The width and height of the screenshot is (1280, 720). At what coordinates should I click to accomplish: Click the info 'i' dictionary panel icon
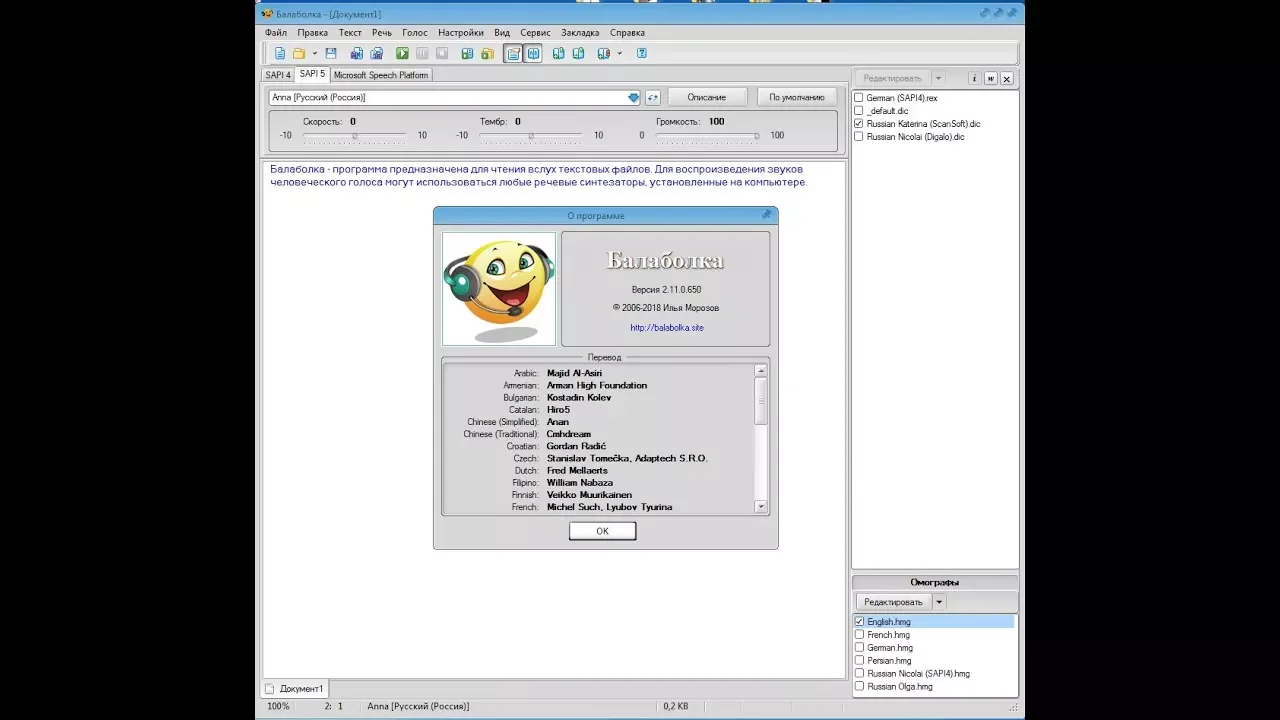[975, 78]
